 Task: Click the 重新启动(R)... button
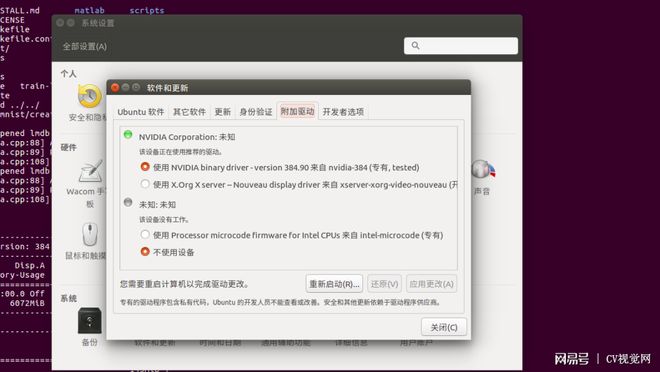(x=334, y=284)
